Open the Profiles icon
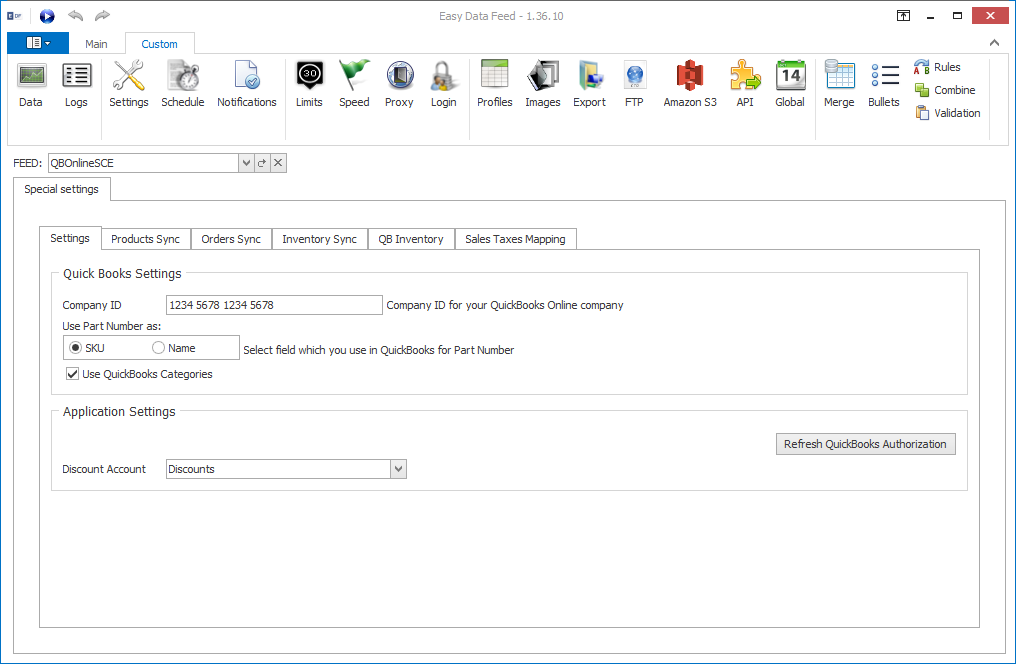The image size is (1016, 664). (494, 84)
